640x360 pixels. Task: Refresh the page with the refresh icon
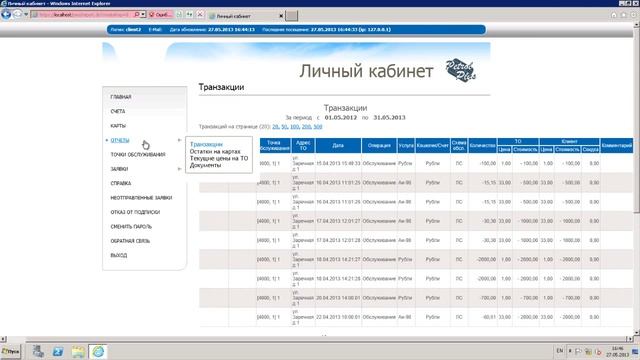click(189, 15)
